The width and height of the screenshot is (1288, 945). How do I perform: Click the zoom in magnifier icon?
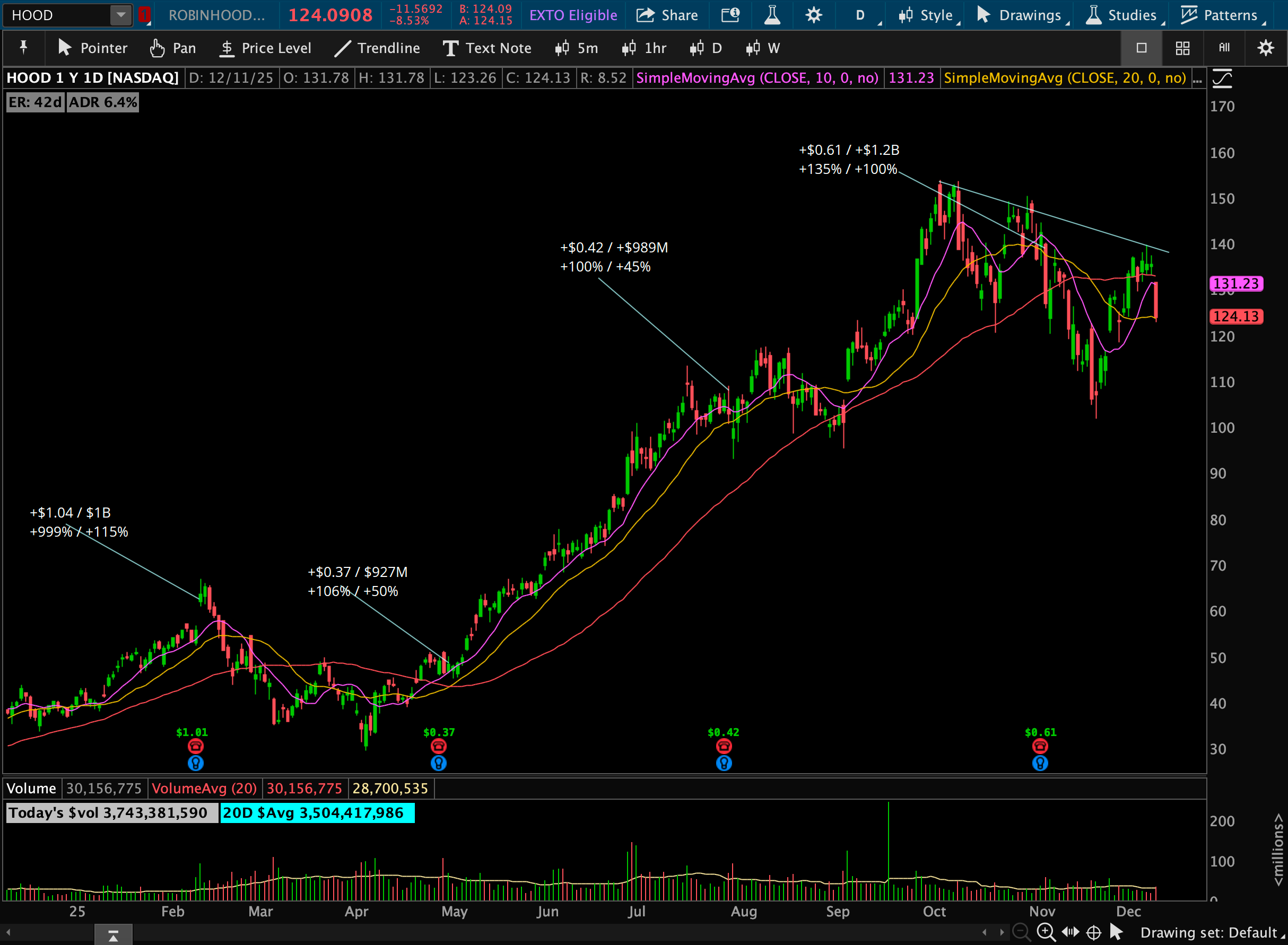1046,932
